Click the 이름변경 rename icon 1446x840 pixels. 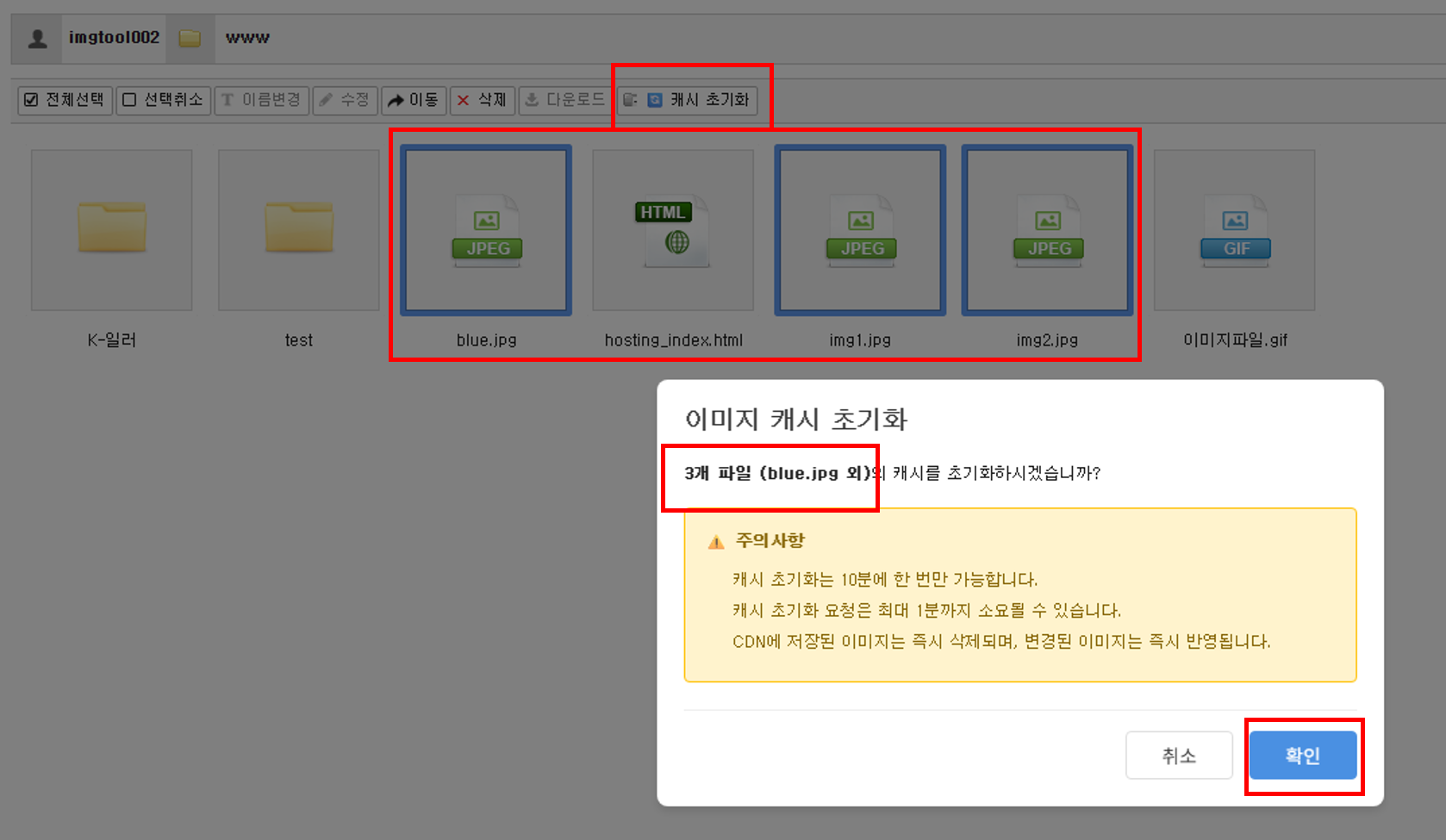pyautogui.click(x=227, y=100)
